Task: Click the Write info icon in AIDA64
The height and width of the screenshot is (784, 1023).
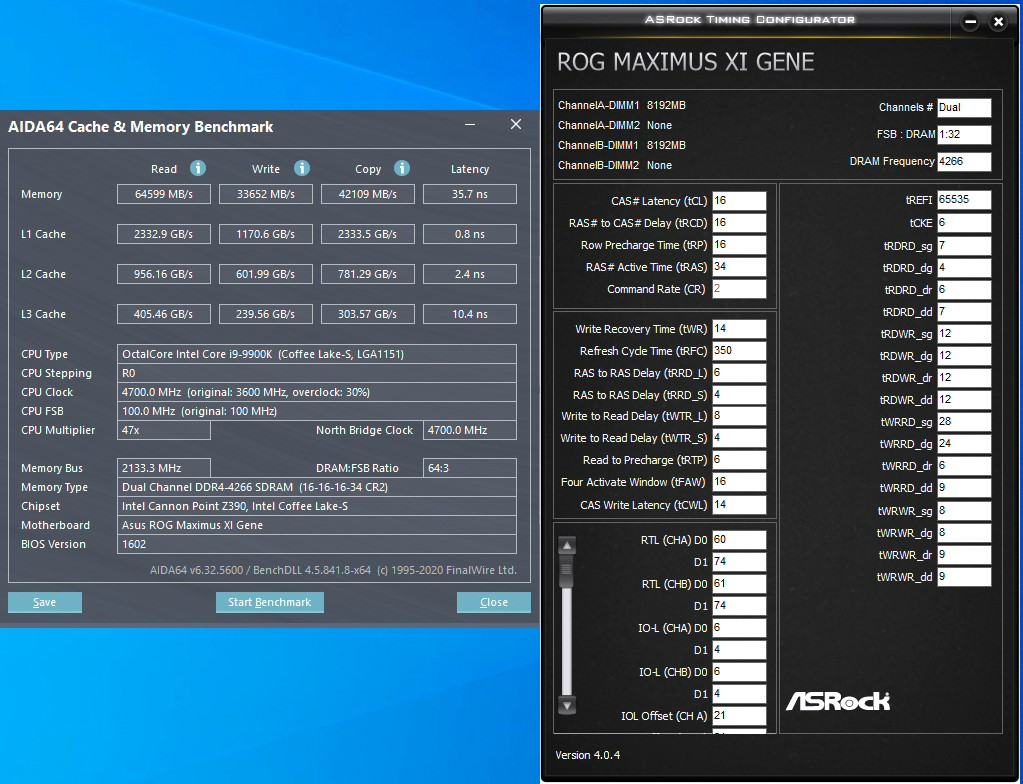Action: (301, 168)
